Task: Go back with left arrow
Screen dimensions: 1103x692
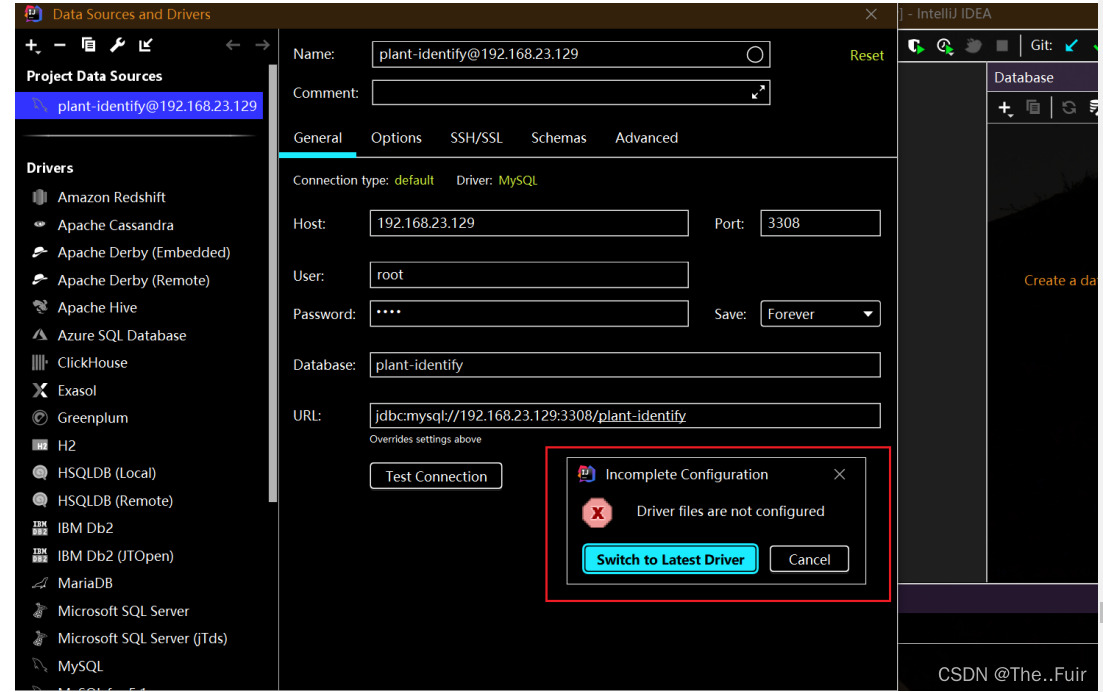Action: (x=233, y=45)
